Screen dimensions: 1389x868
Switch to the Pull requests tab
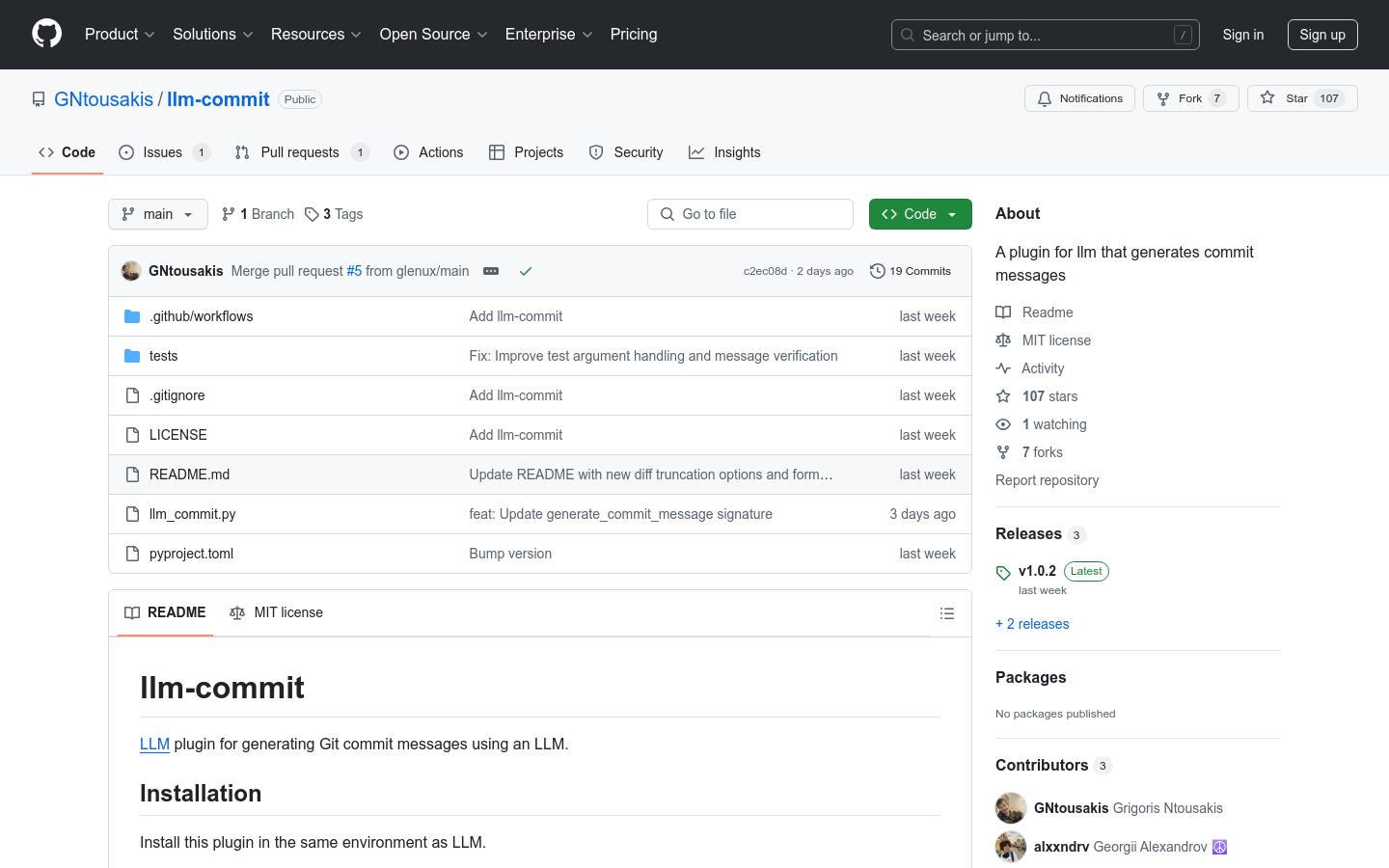(x=301, y=151)
